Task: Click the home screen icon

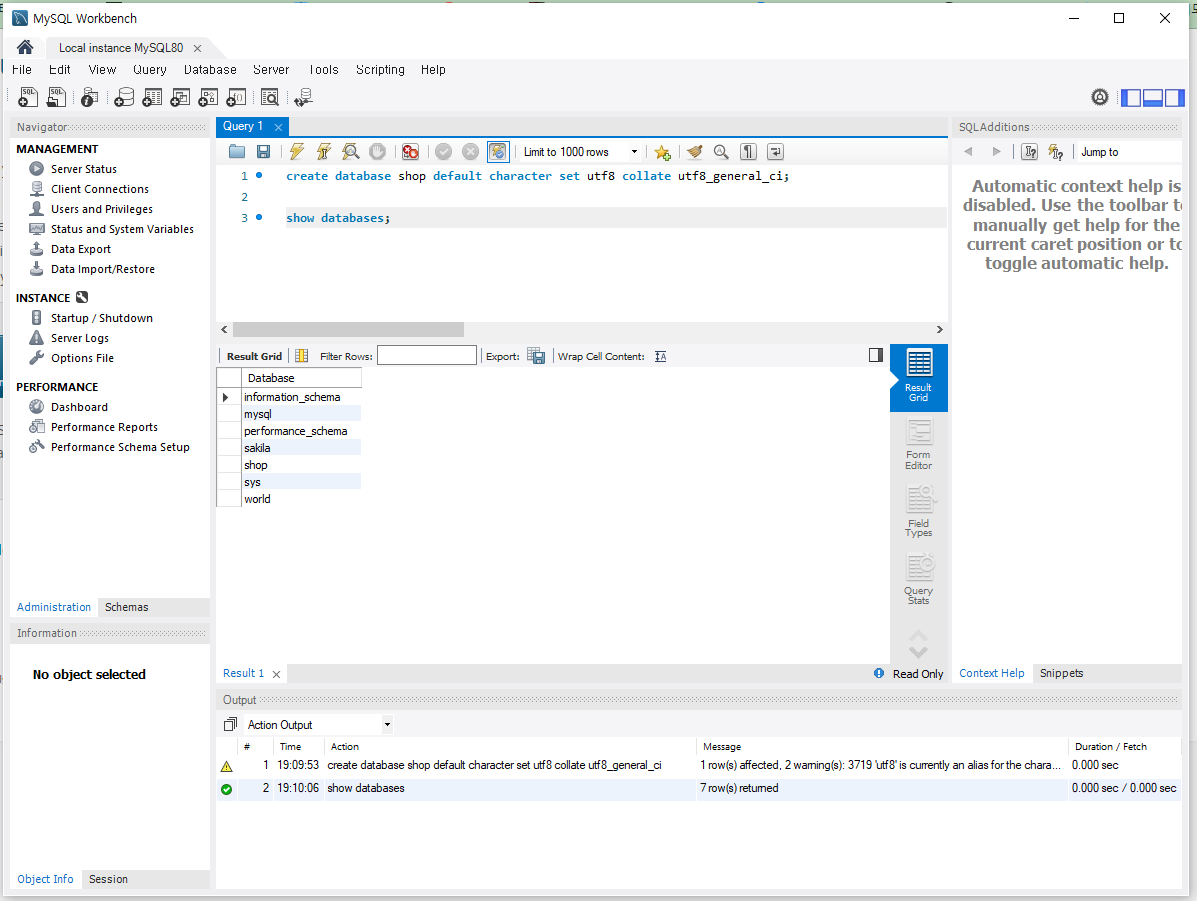Action: 25,47
